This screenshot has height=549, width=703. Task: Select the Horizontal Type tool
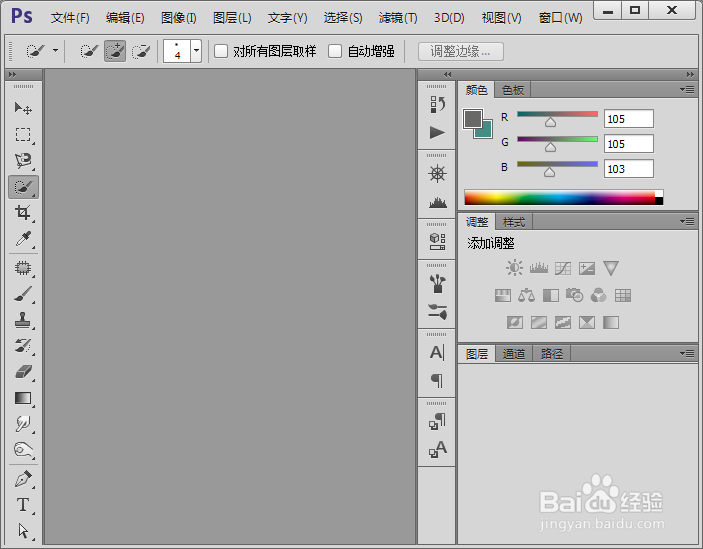point(23,505)
